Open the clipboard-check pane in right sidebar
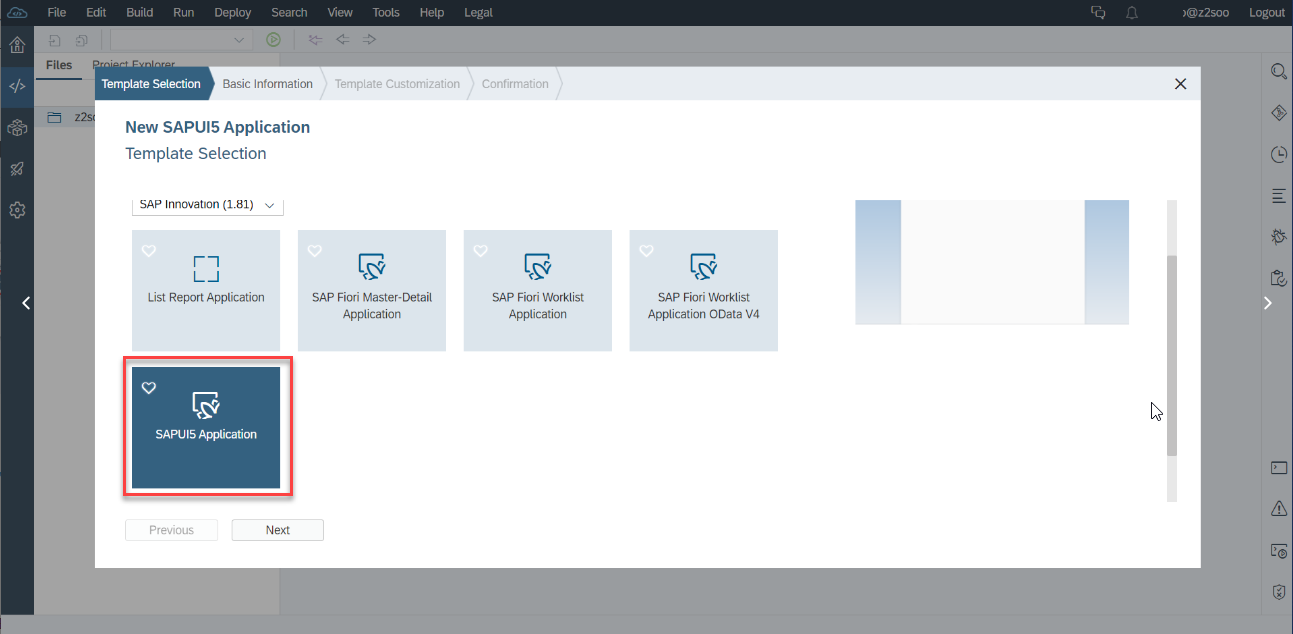This screenshot has width=1293, height=634. point(1278,278)
